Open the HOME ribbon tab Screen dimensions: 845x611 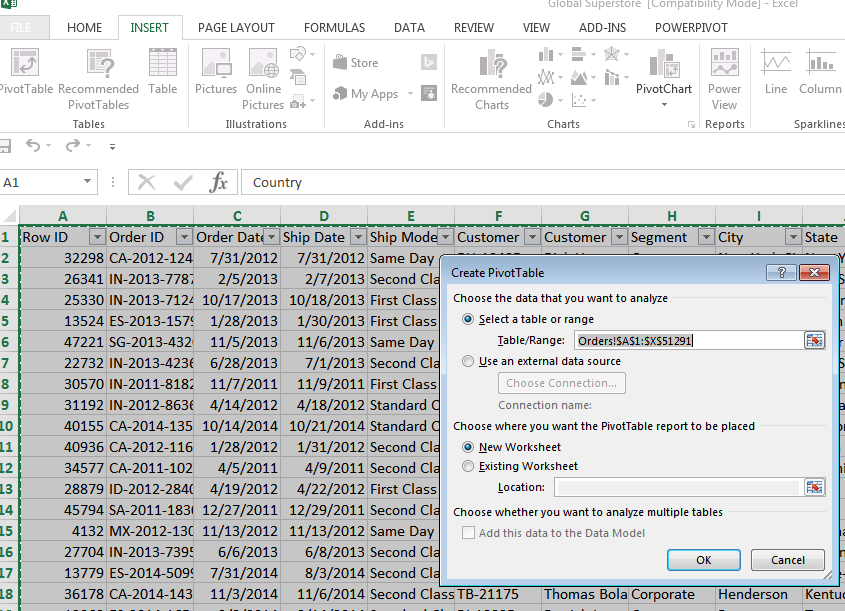(85, 27)
